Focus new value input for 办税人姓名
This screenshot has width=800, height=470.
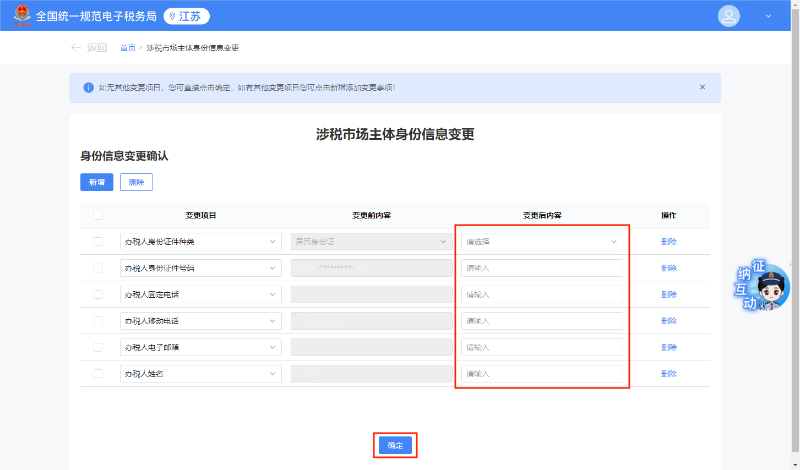[x=542, y=374]
